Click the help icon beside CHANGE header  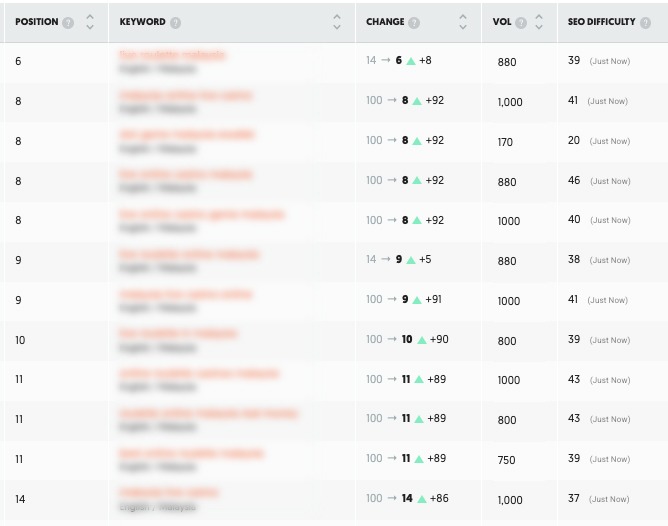point(414,23)
